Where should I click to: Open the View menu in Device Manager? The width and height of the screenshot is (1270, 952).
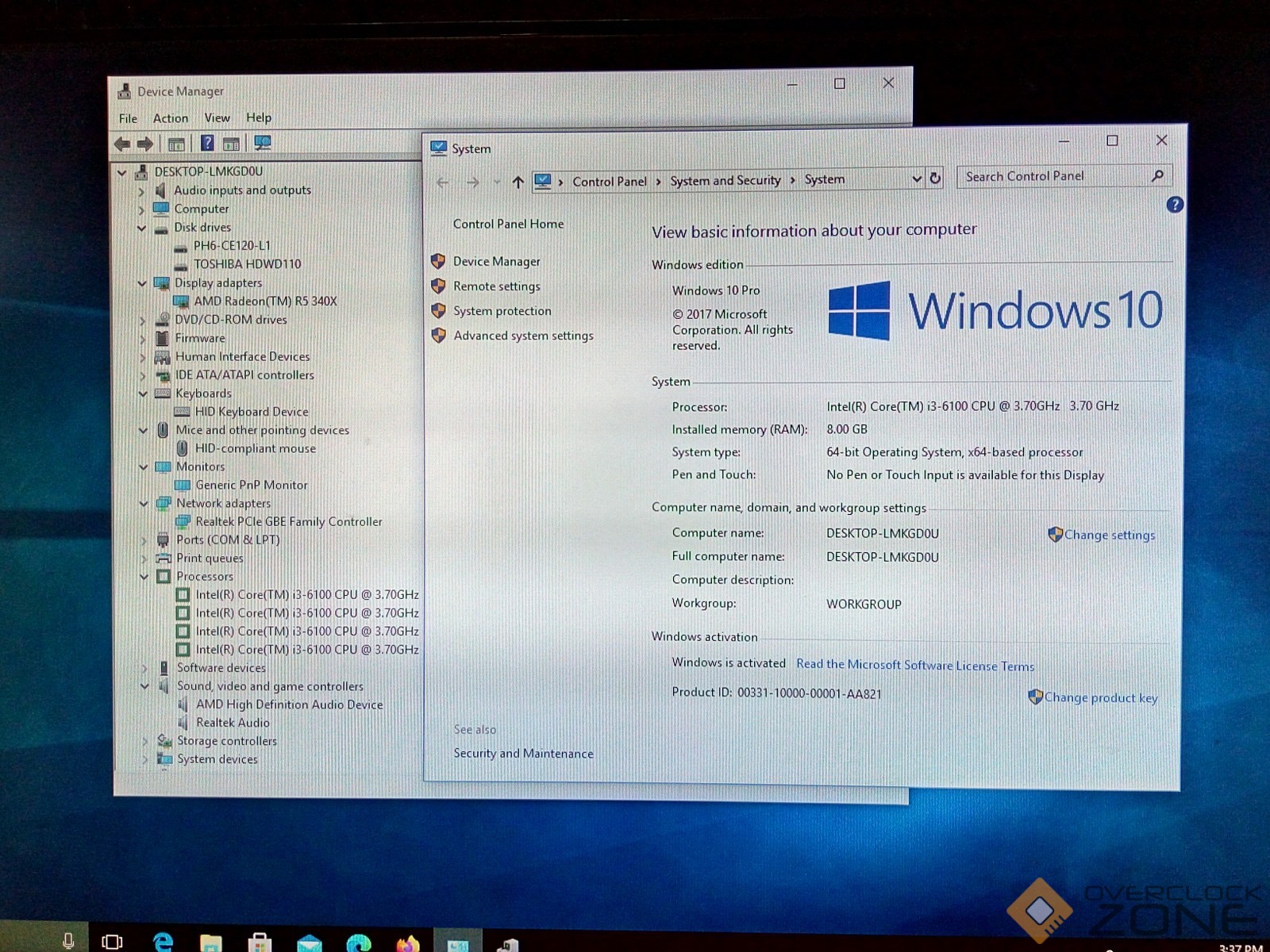point(217,117)
